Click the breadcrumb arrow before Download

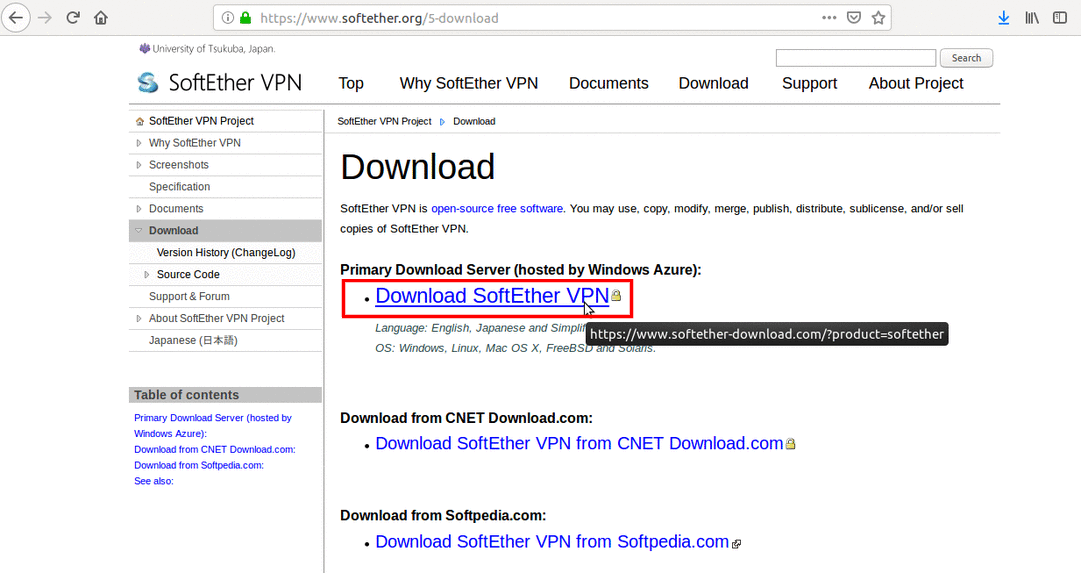coord(443,122)
